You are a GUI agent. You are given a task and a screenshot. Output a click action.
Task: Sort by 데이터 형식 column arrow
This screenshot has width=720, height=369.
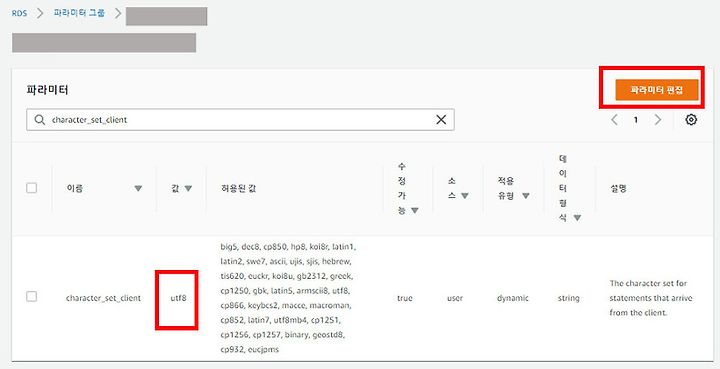point(577,218)
